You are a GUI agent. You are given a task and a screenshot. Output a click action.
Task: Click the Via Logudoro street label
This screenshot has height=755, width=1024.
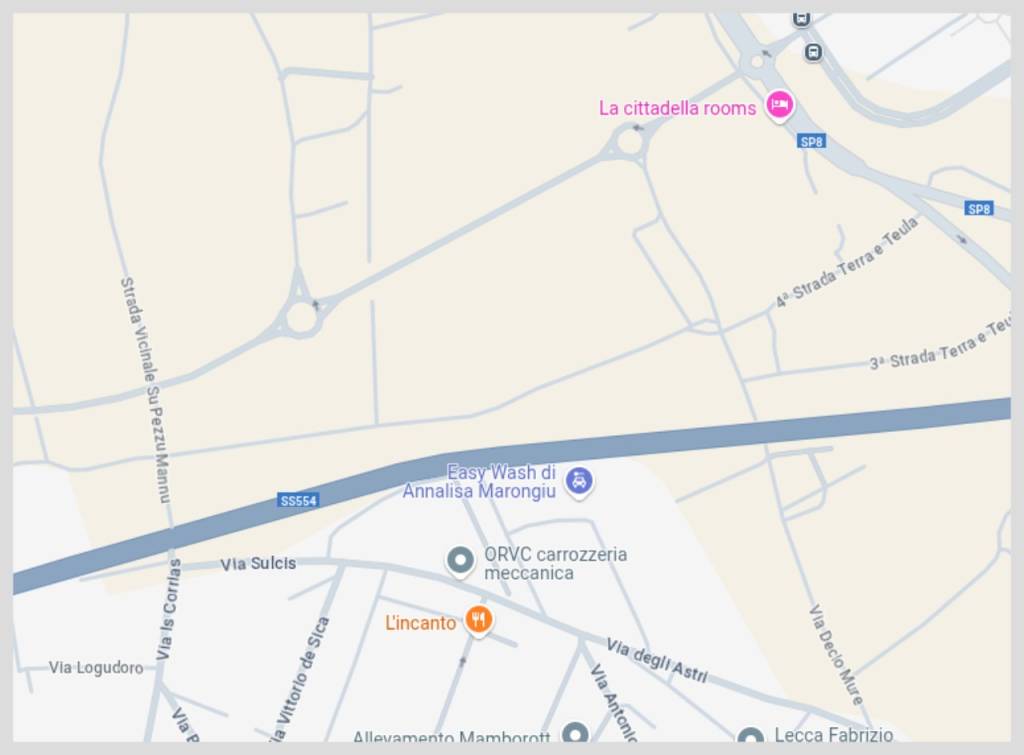coord(96,667)
